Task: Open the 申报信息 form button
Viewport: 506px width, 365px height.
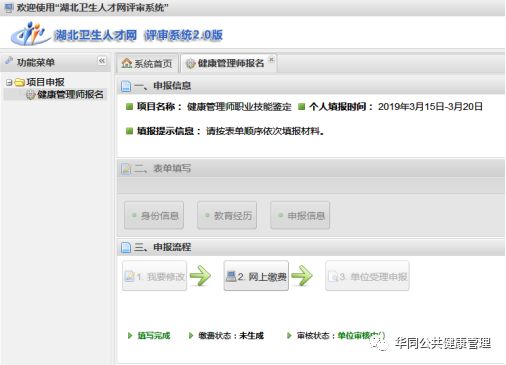Action: [300, 215]
